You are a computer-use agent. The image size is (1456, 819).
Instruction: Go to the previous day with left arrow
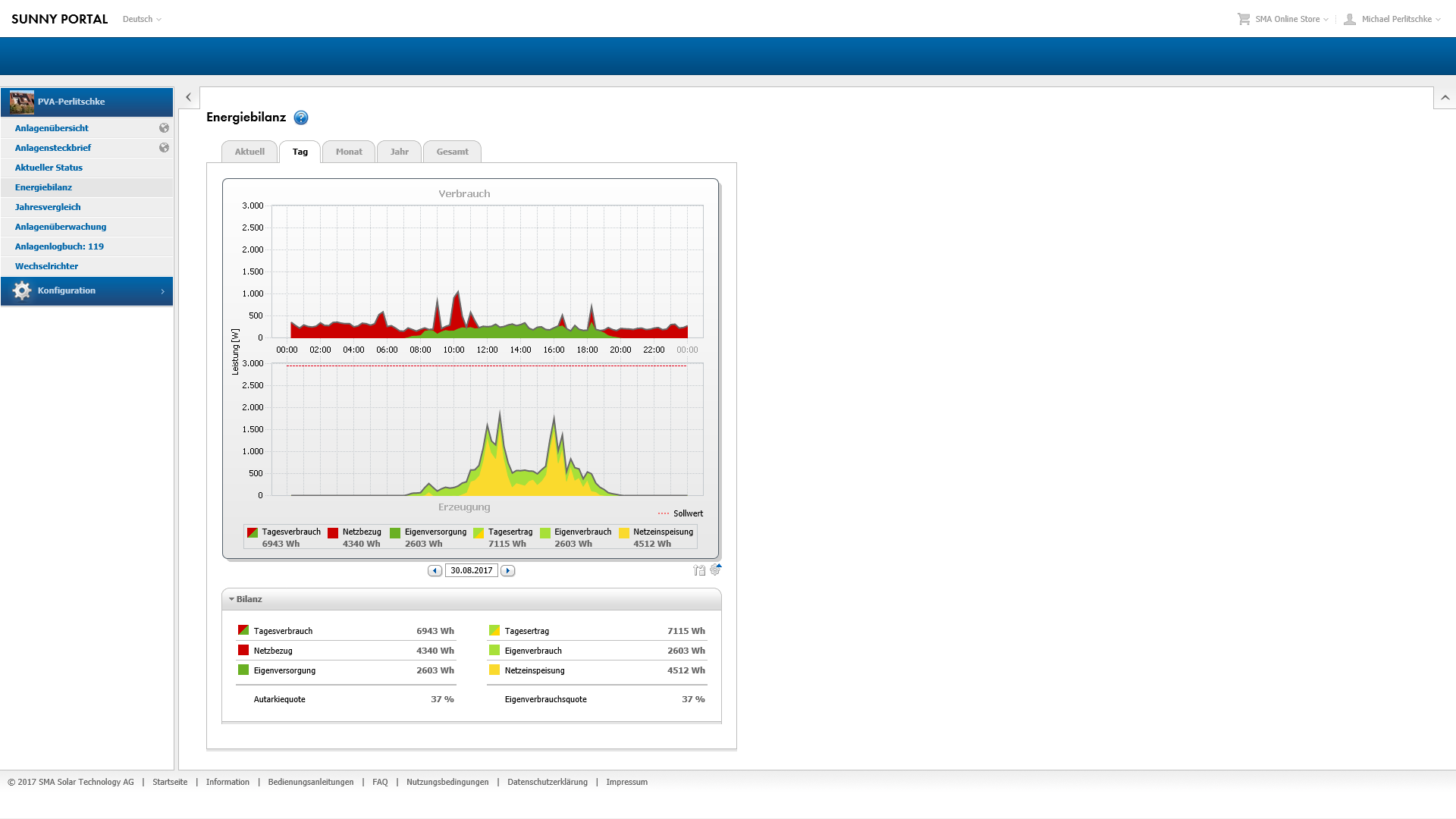[435, 571]
